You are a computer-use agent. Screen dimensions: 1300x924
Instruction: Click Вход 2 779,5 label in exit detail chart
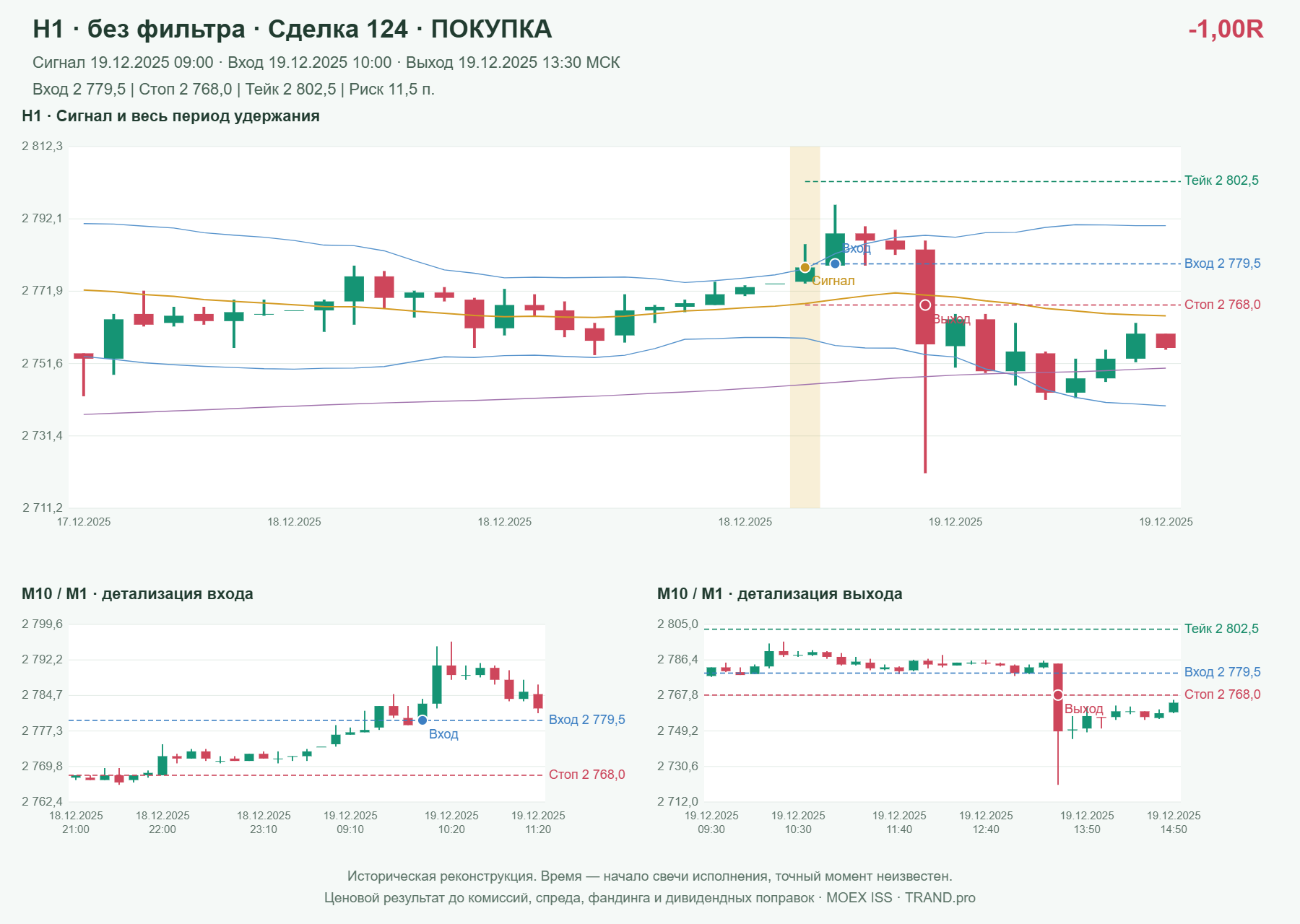point(1222,672)
